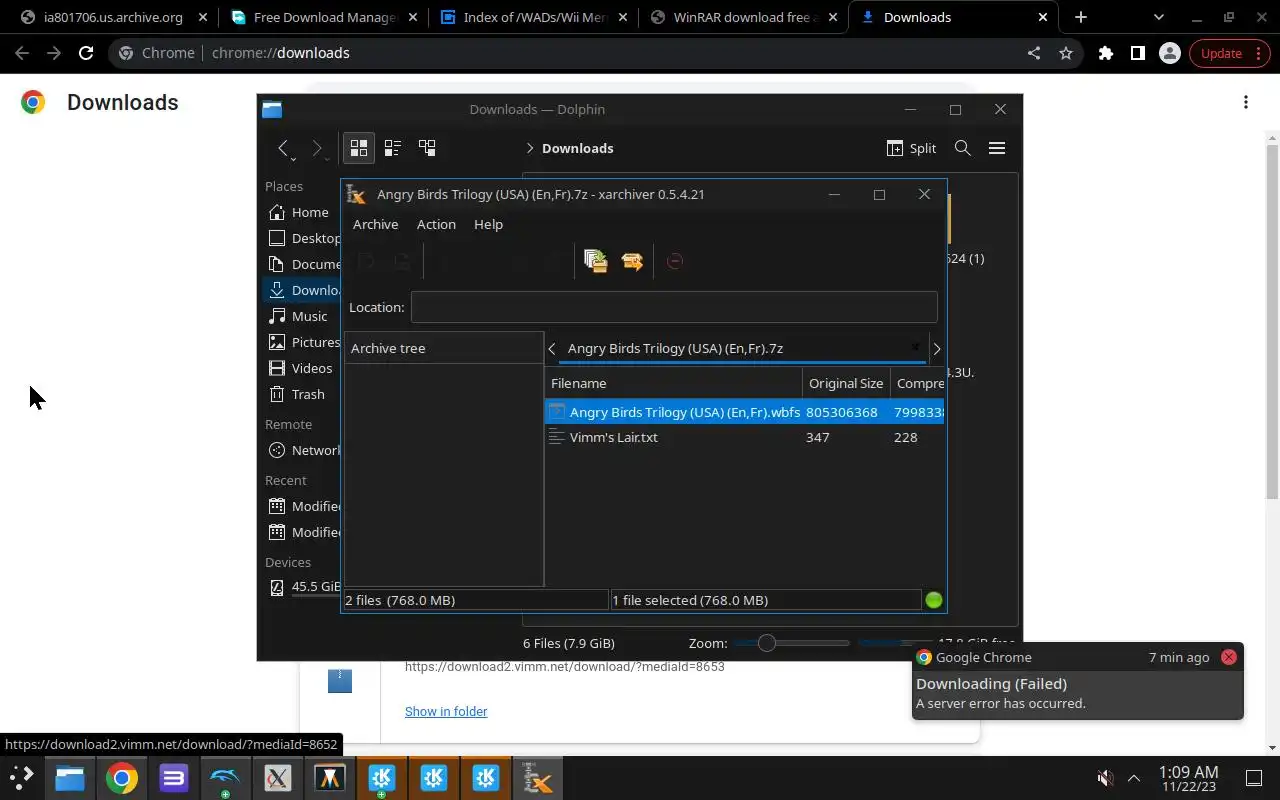Go forward in Dolphin file manager

[318, 148]
